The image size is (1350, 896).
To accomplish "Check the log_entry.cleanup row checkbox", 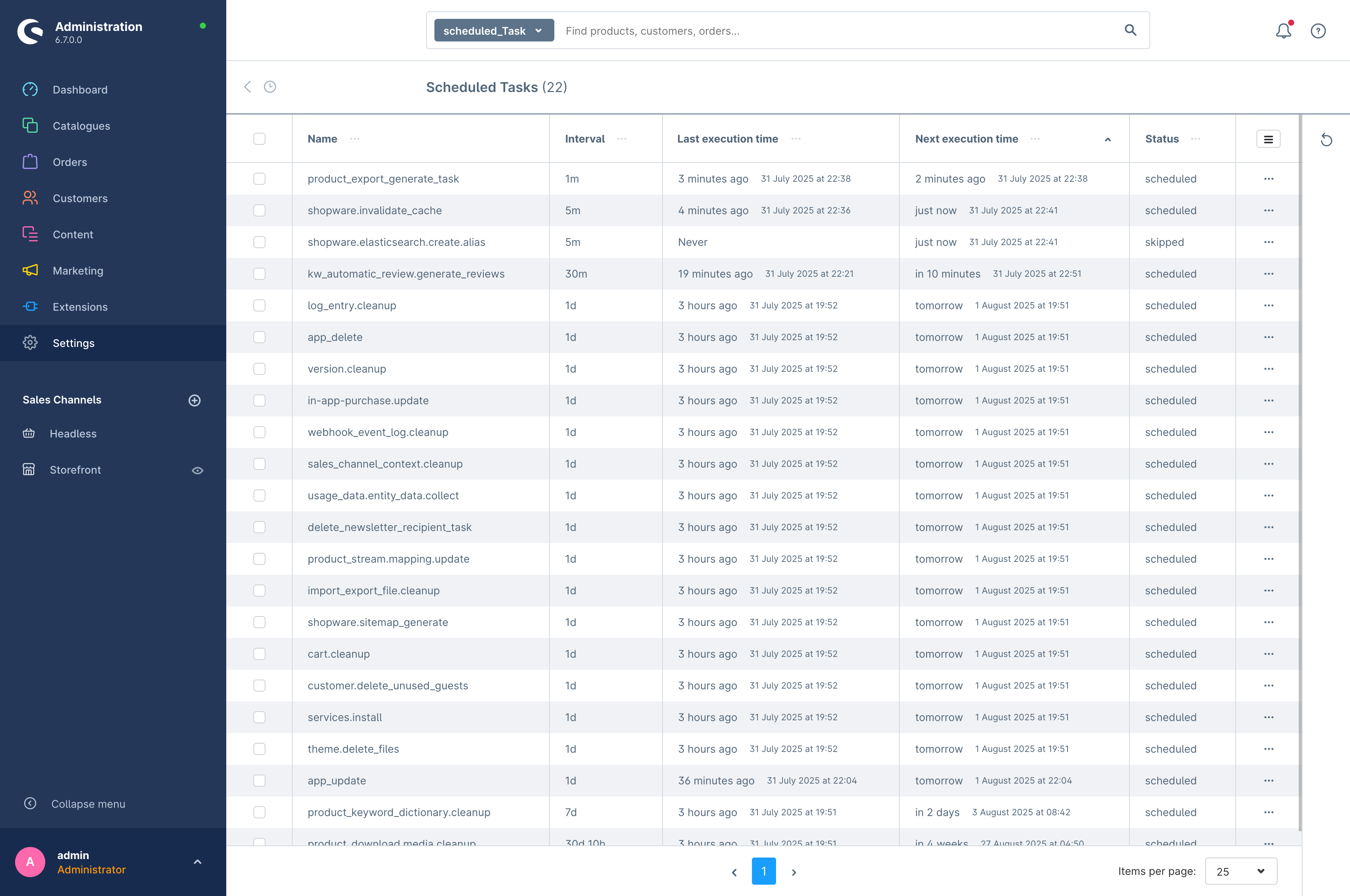I will point(259,306).
